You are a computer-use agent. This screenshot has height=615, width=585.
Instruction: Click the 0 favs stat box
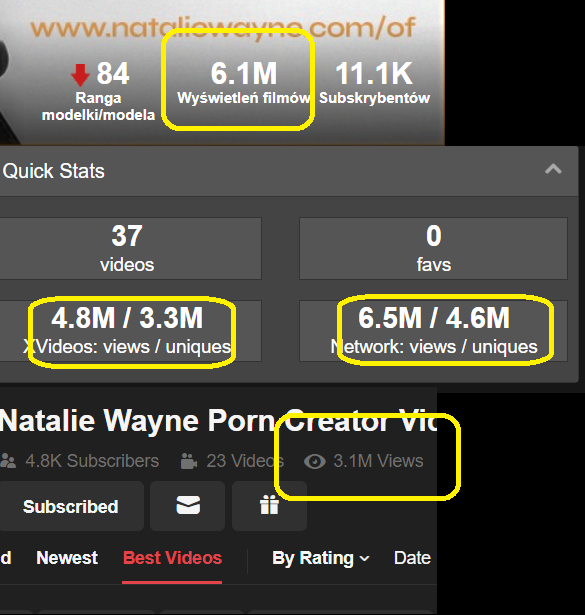(x=433, y=248)
